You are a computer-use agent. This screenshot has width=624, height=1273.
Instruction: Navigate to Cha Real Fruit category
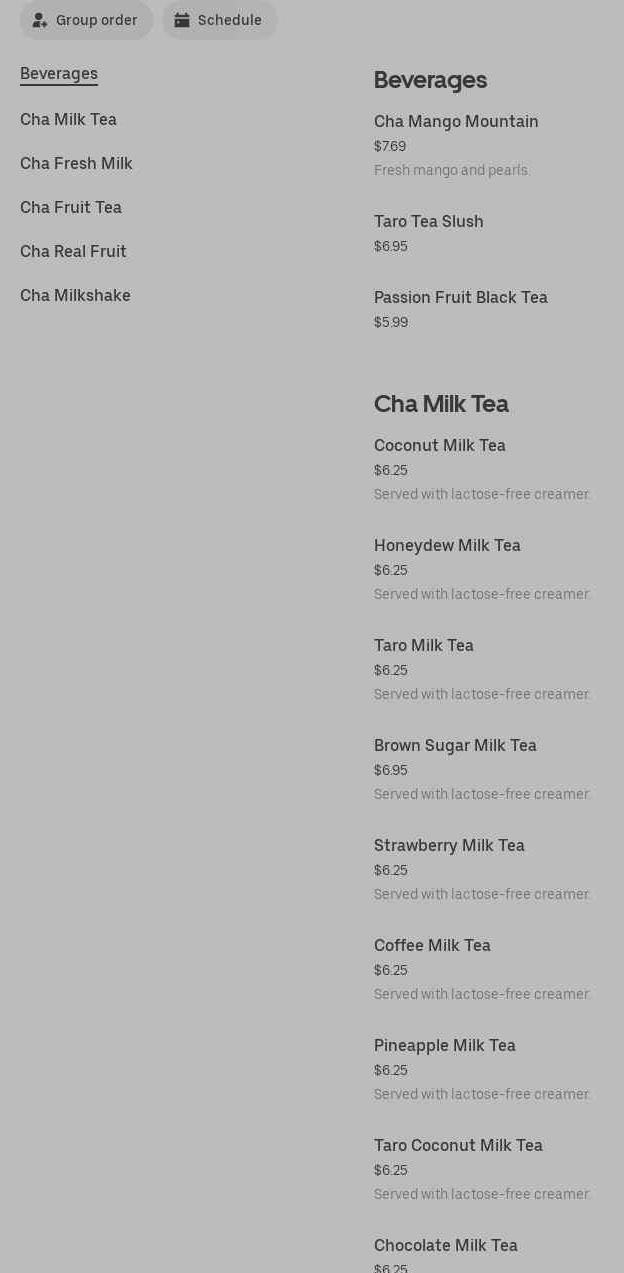click(x=73, y=252)
